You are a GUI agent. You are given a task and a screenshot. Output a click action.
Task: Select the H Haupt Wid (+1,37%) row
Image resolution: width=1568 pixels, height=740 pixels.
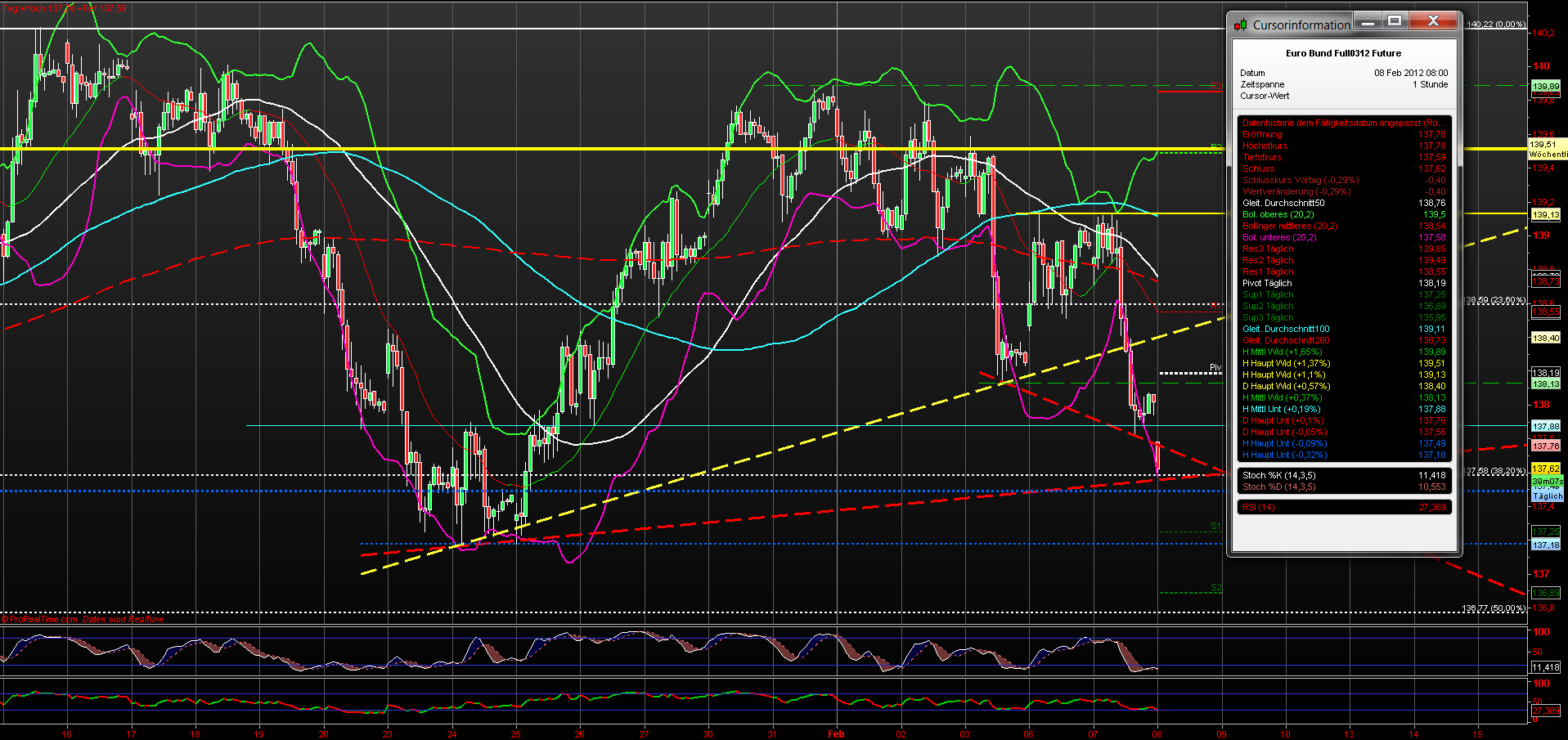click(x=1343, y=363)
